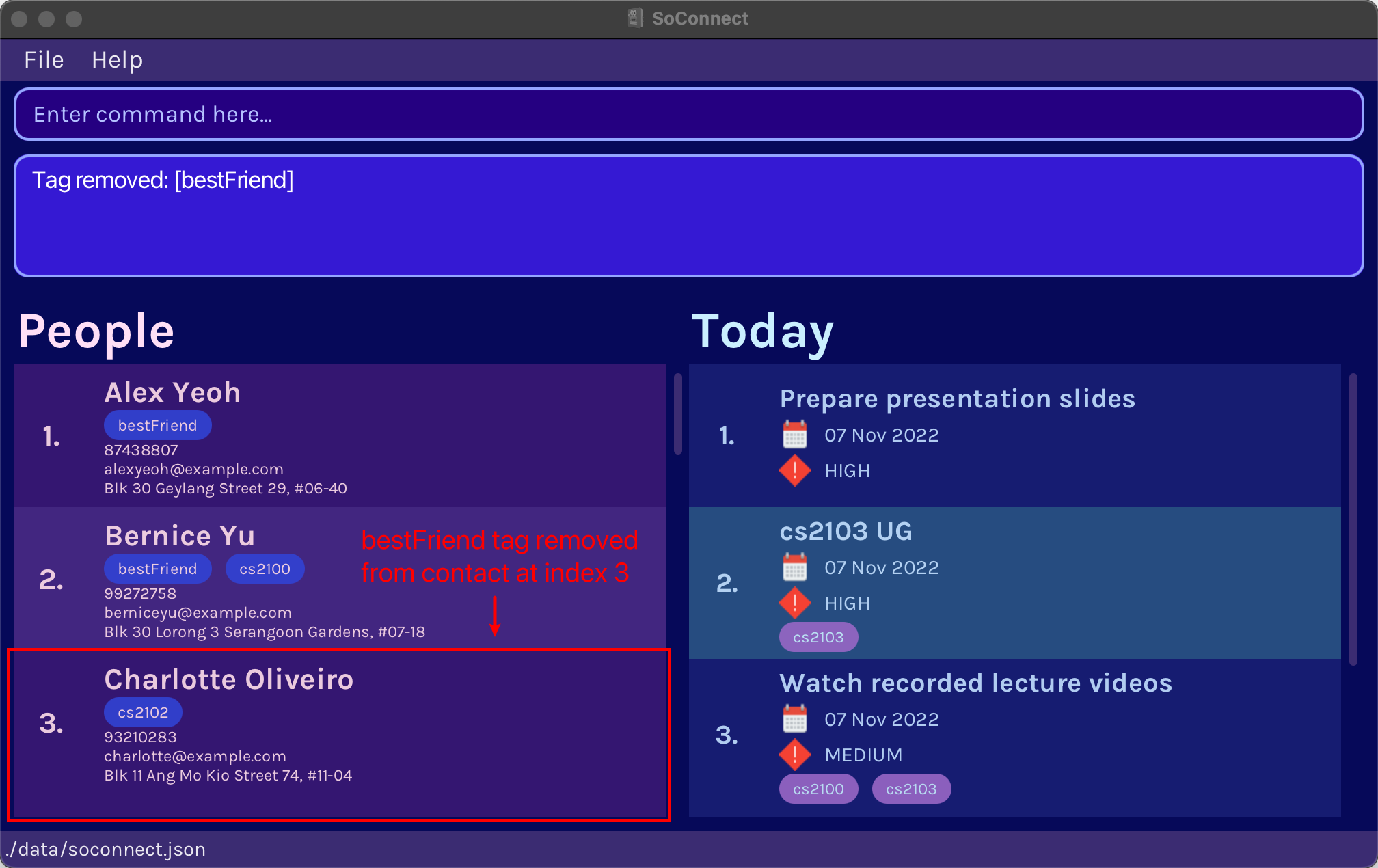Click the 07 Nov 2022 date of Prepare presentation slides
Screen dimensions: 1378x868
[882, 435]
